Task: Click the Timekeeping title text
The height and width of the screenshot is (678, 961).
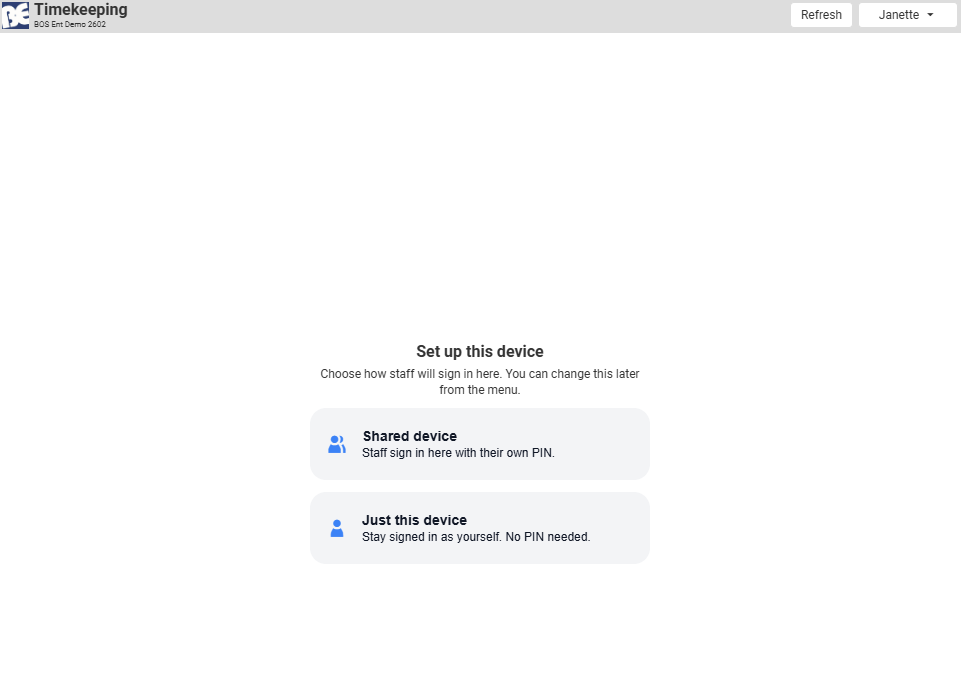Action: [x=81, y=10]
